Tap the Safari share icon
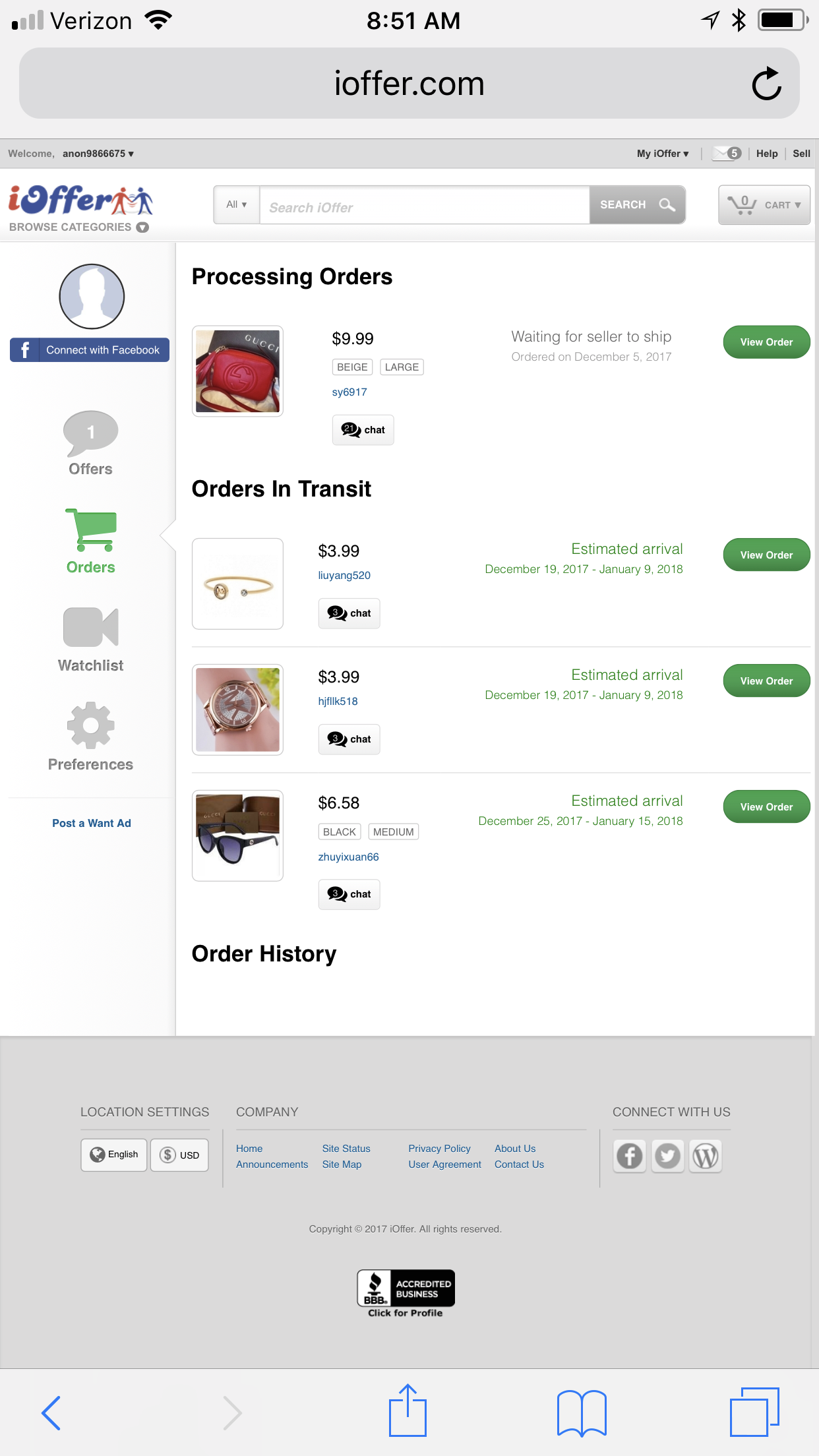819x1456 pixels. [408, 1410]
